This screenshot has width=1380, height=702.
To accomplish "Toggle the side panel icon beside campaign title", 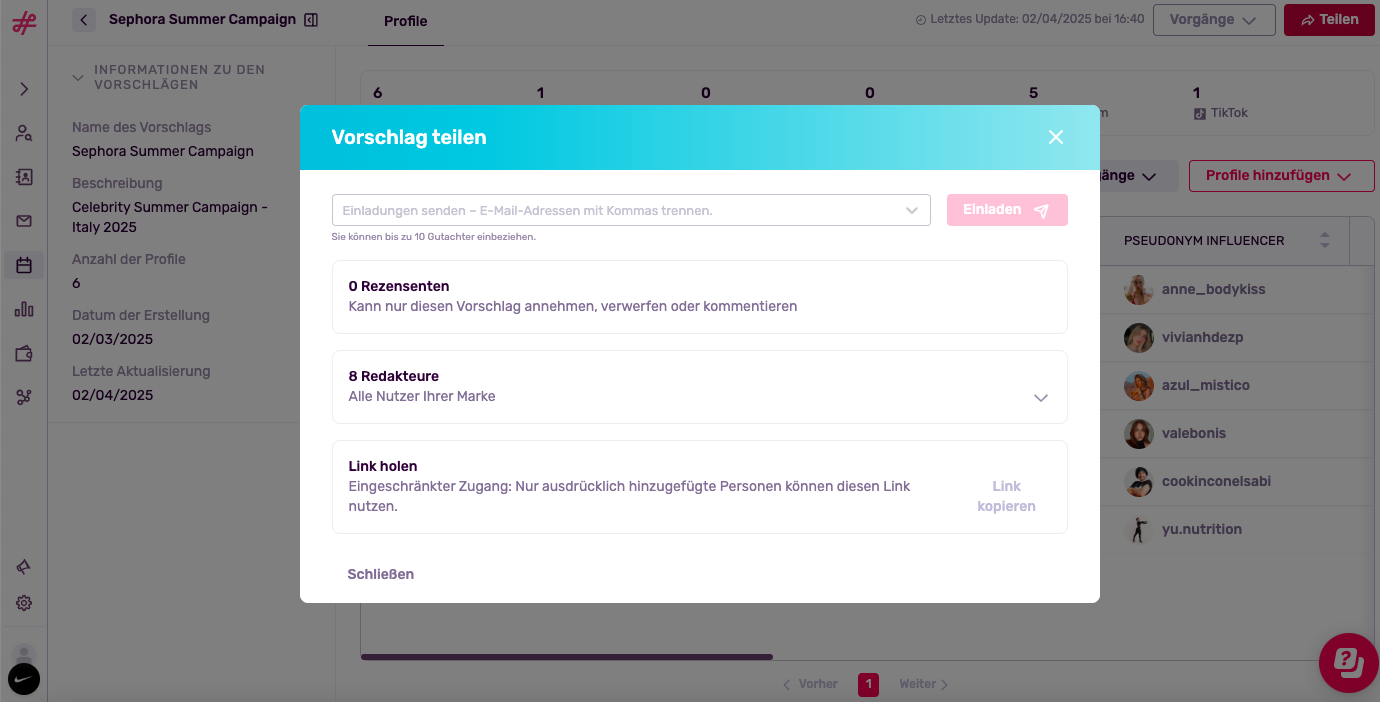I will click(311, 19).
